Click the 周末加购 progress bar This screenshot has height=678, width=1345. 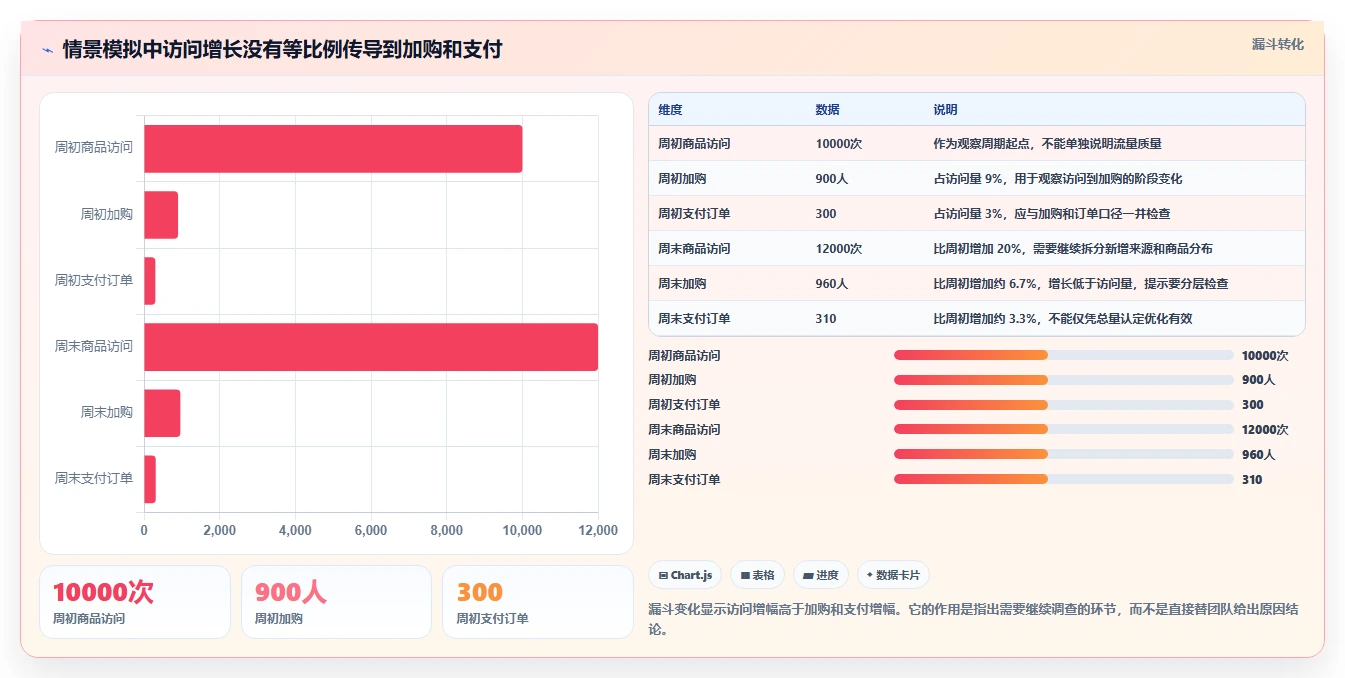(x=1064, y=454)
